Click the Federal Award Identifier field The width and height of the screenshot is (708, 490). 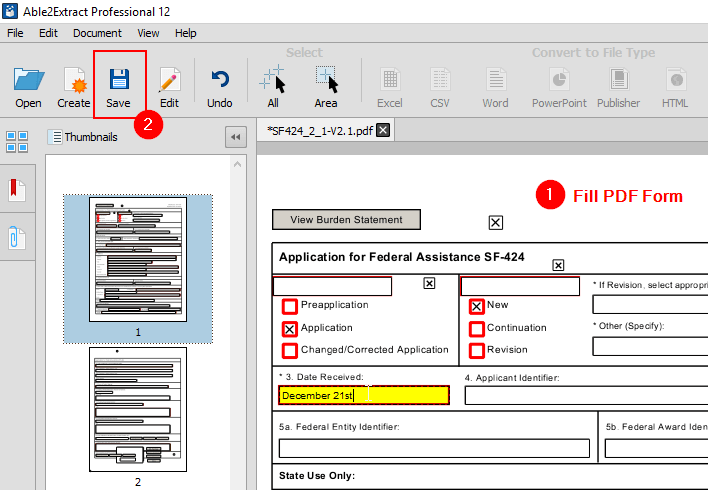[x=657, y=448]
